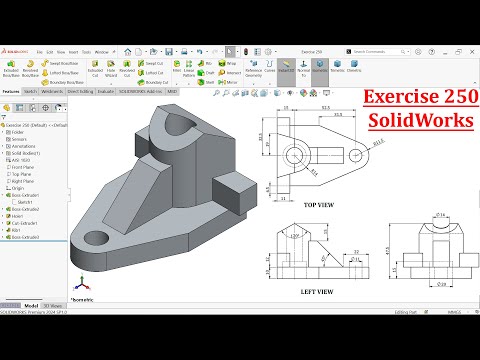The width and height of the screenshot is (480, 360).
Task: Click the Home icon in the toolbar
Action: (127, 52)
